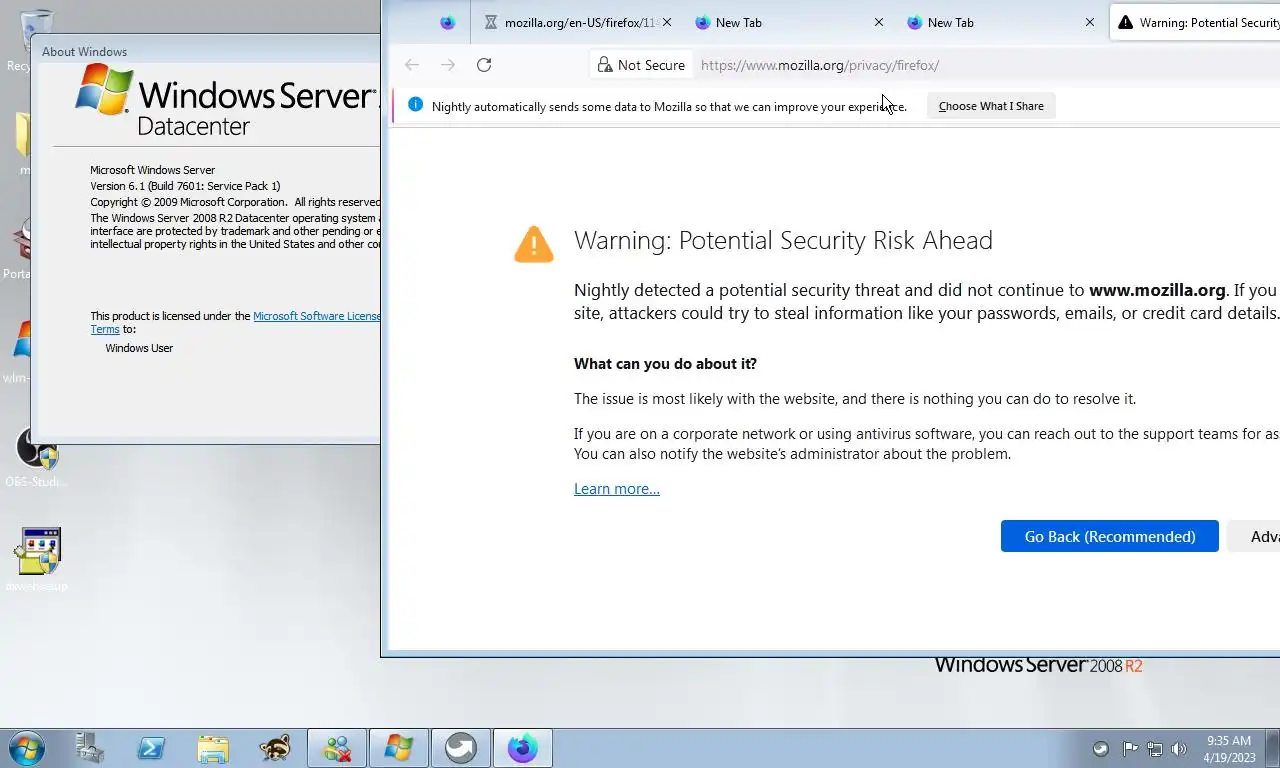Click the gray sphere system tray icon

tap(1101, 748)
